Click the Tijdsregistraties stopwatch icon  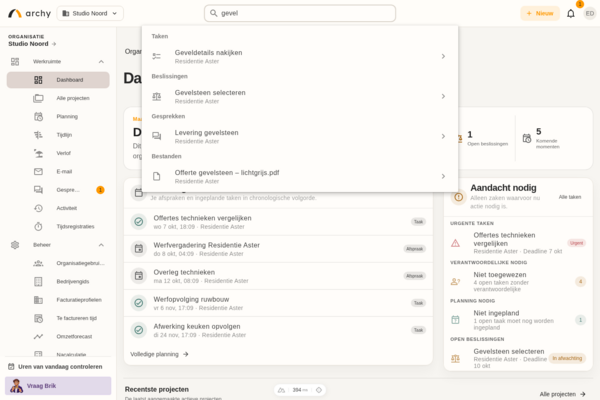click(x=38, y=227)
